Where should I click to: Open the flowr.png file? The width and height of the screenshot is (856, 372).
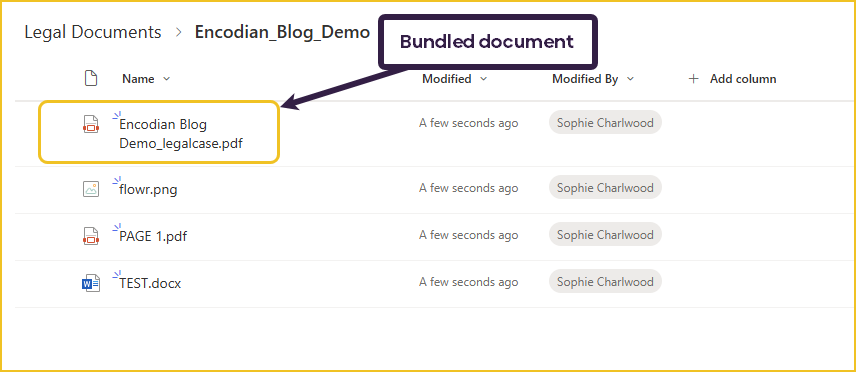(x=148, y=190)
